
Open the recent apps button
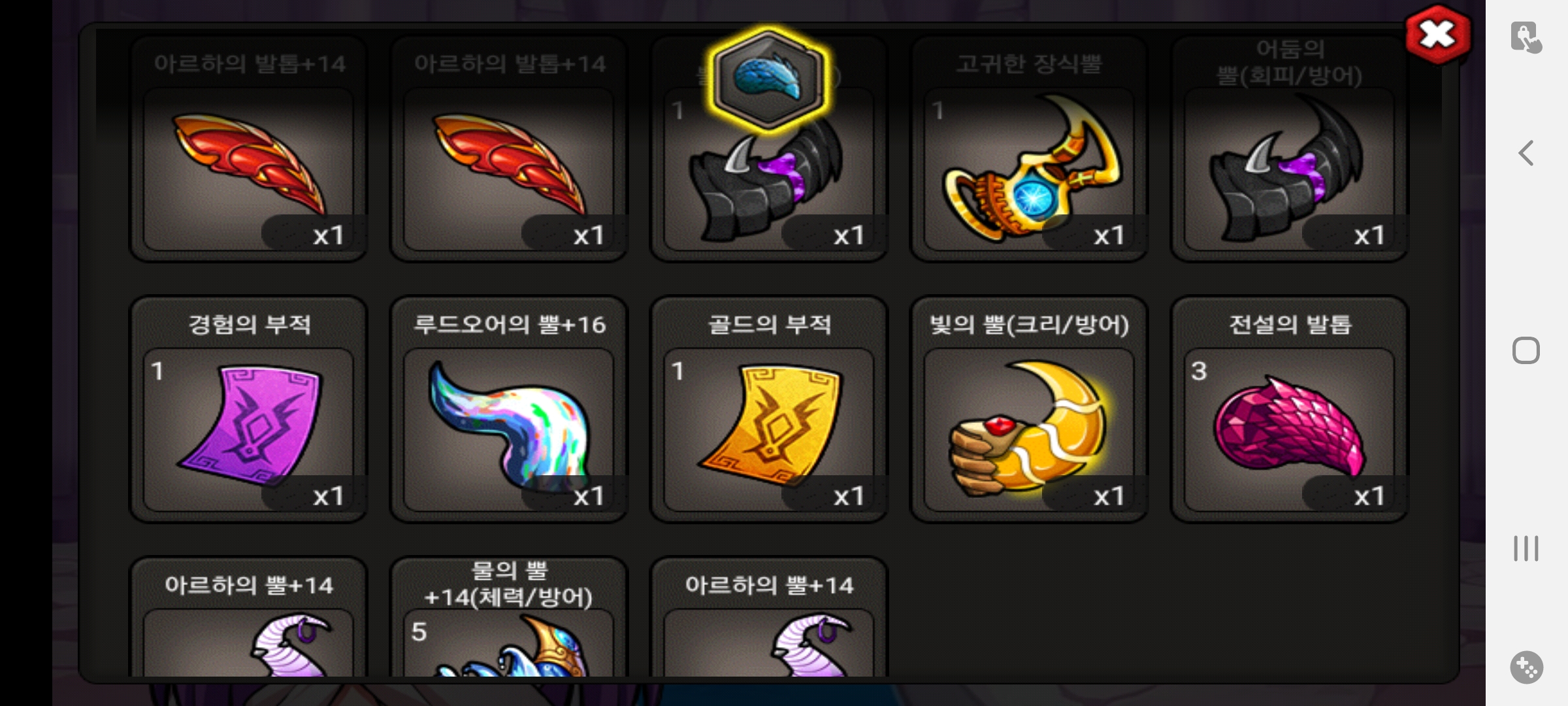1526,548
